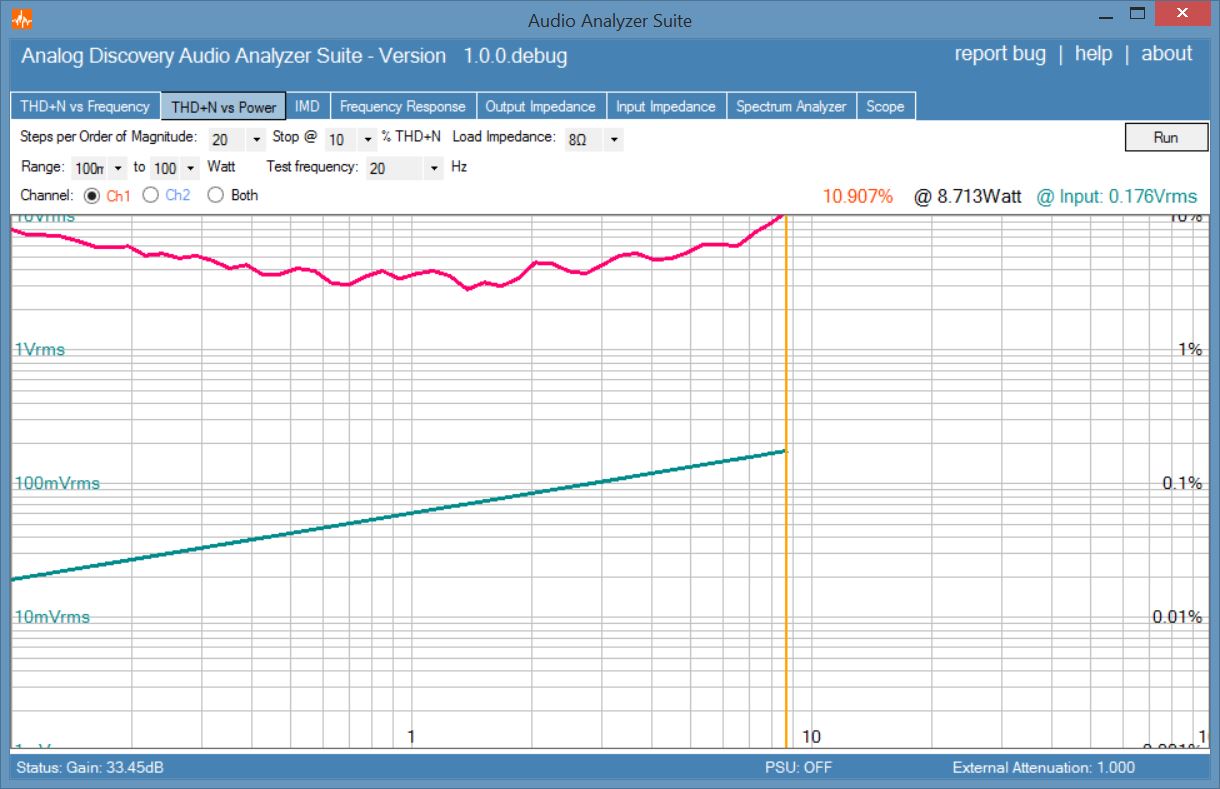
Task: Click the version title header text
Action: [x=294, y=56]
